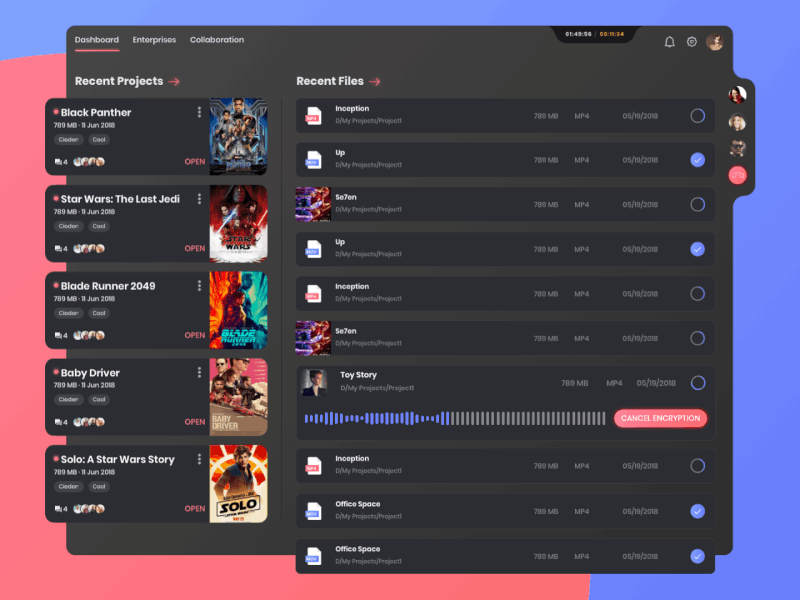Switch to the Enterprises tab
800x600 pixels.
pos(154,40)
